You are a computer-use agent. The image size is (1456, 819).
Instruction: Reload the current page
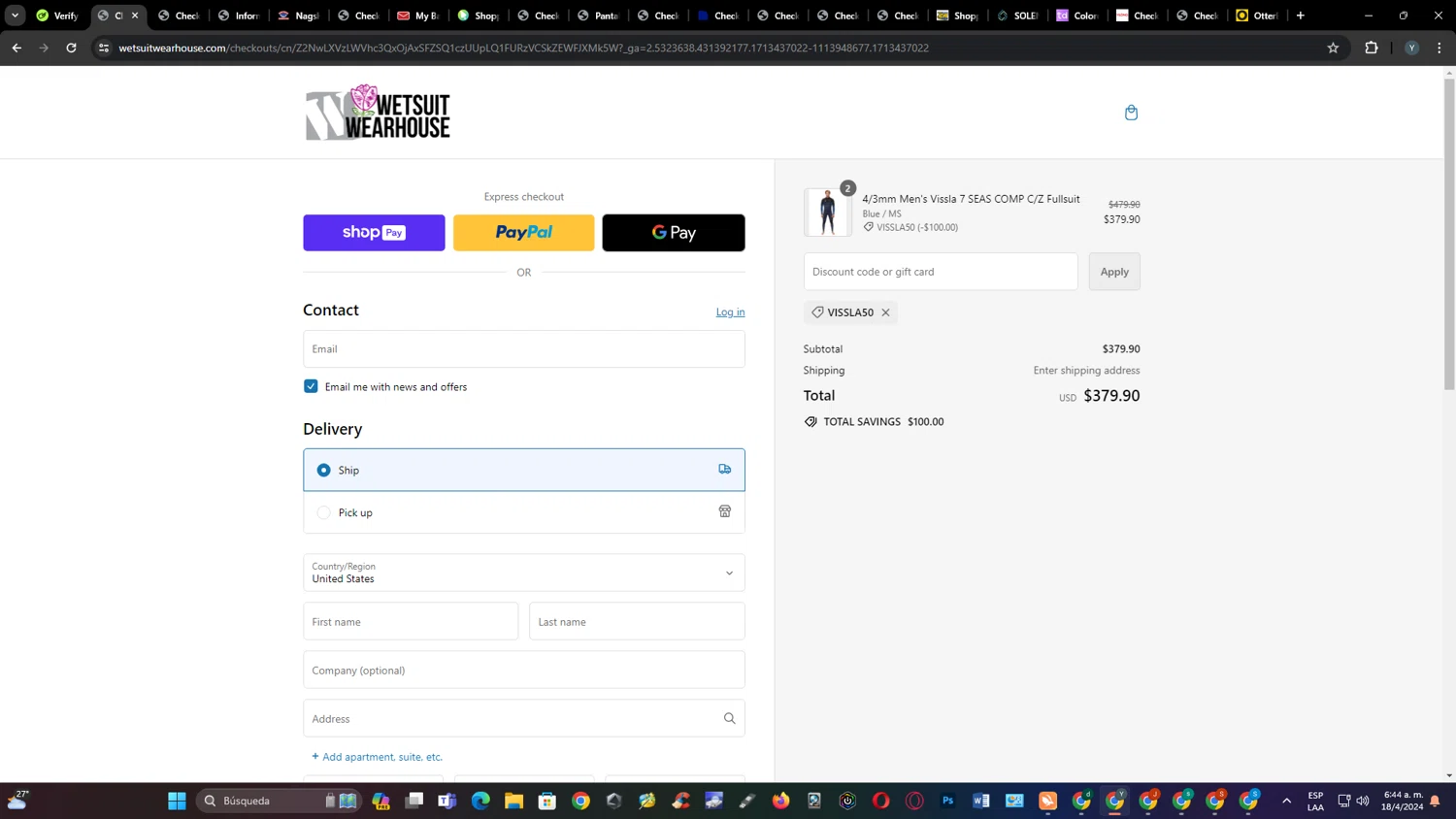point(71,48)
